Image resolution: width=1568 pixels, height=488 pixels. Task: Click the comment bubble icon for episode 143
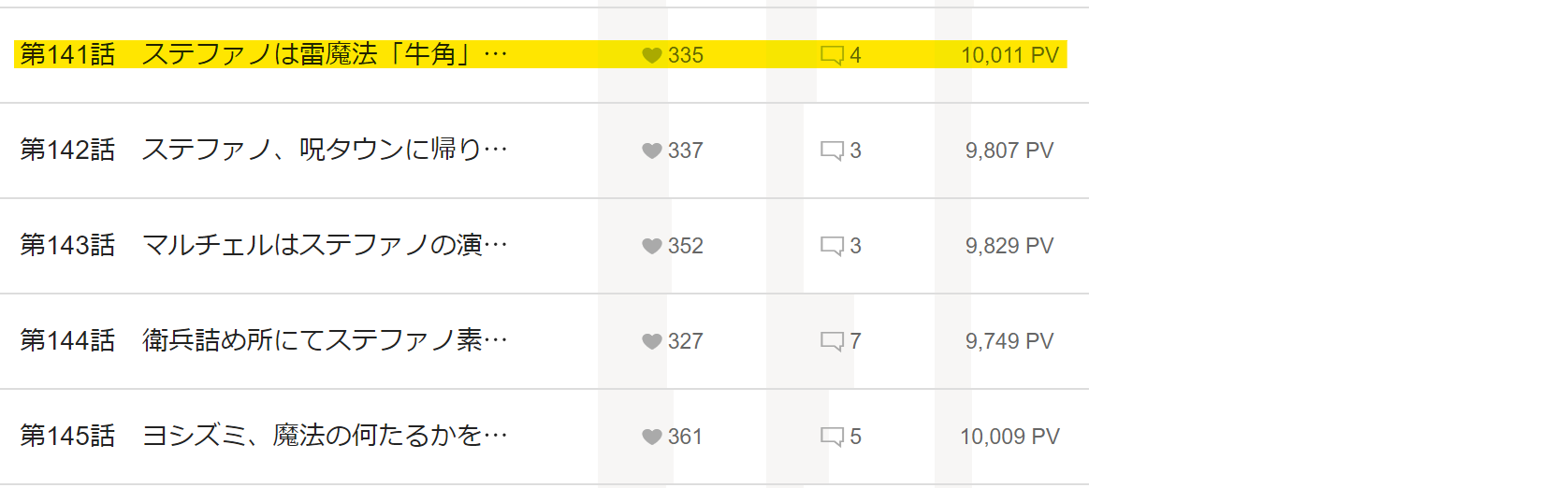(832, 246)
